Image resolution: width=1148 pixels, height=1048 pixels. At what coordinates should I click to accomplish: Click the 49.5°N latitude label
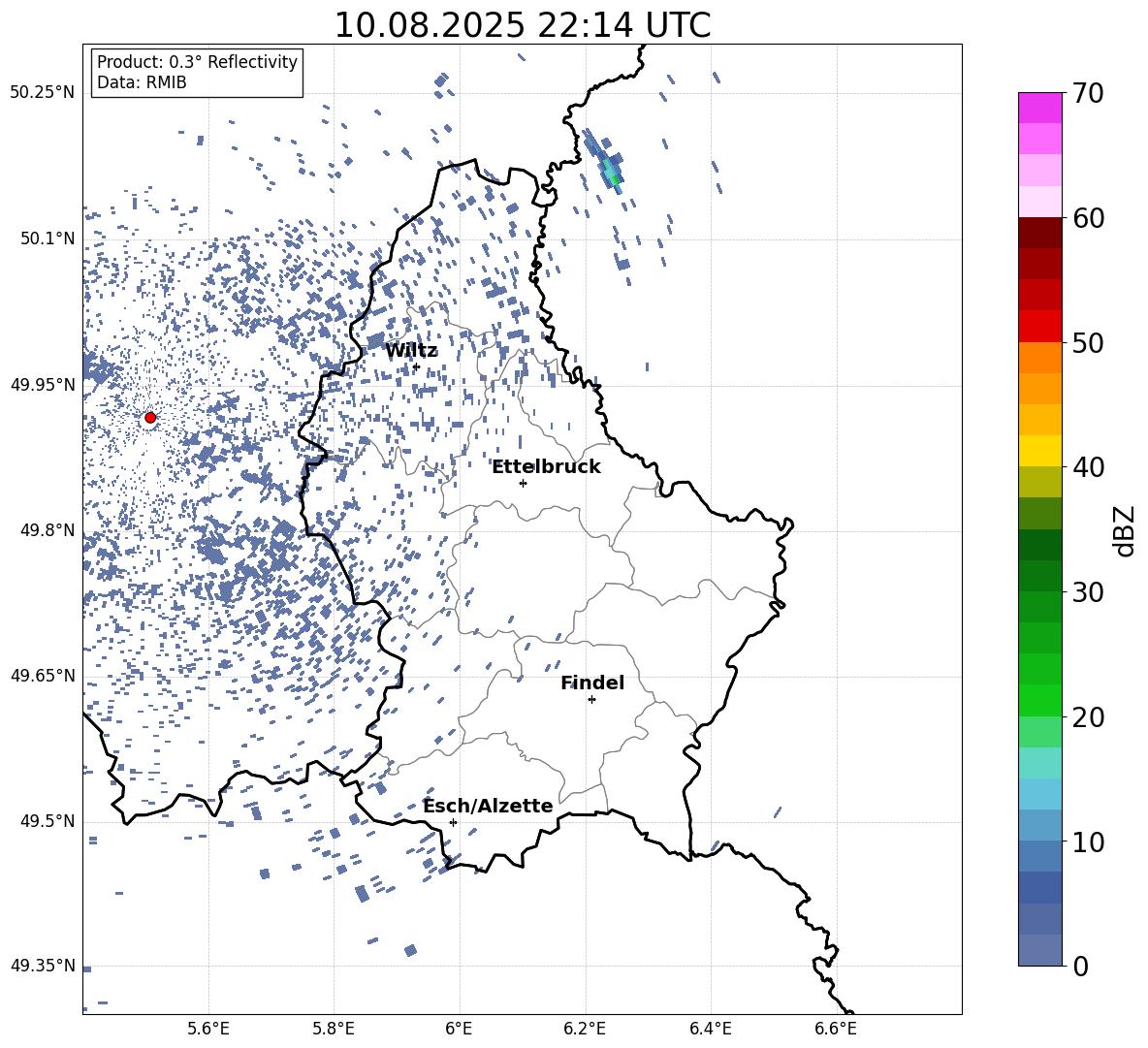tap(48, 821)
